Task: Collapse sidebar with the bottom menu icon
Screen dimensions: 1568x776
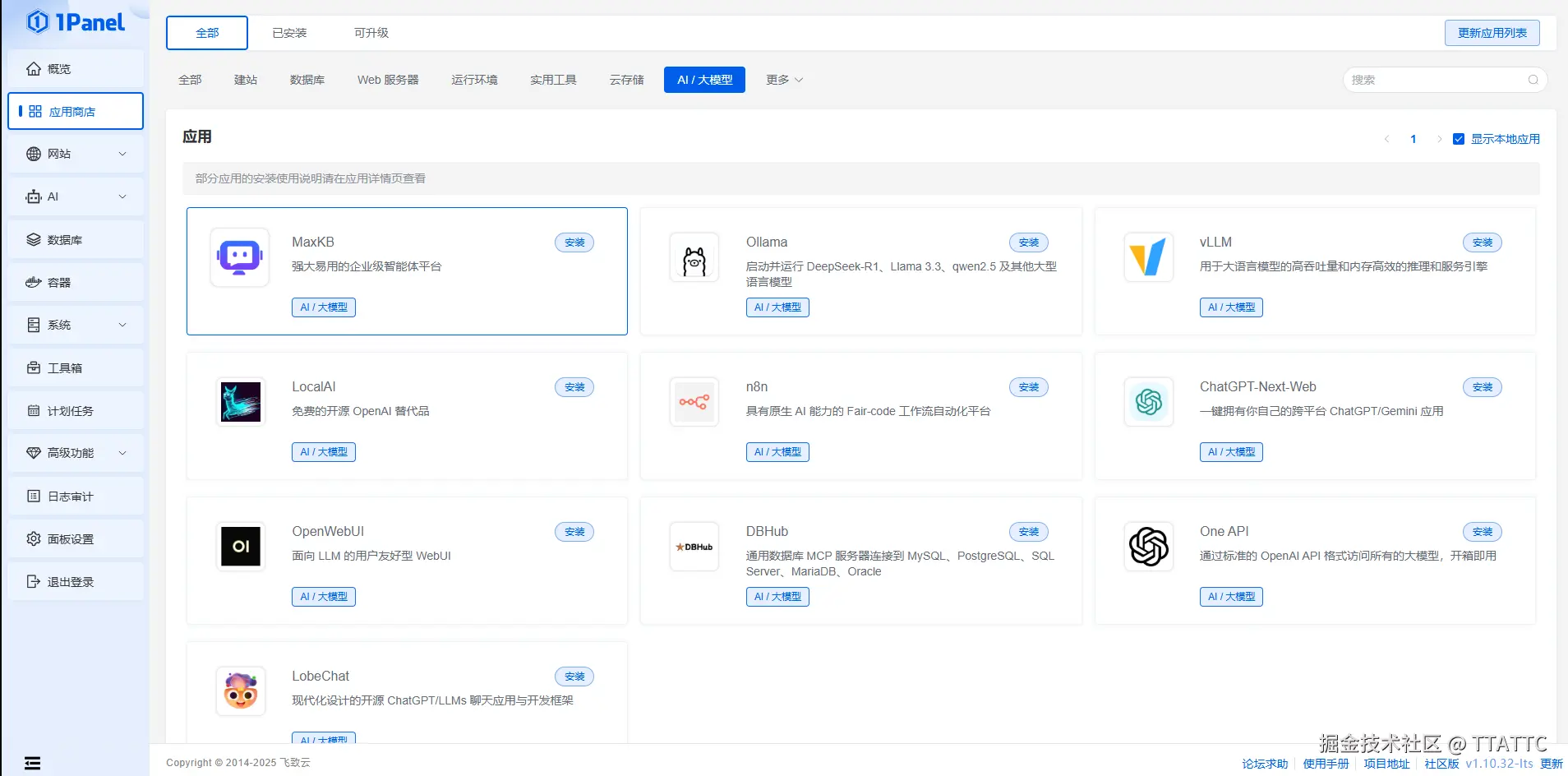Action: pyautogui.click(x=32, y=763)
